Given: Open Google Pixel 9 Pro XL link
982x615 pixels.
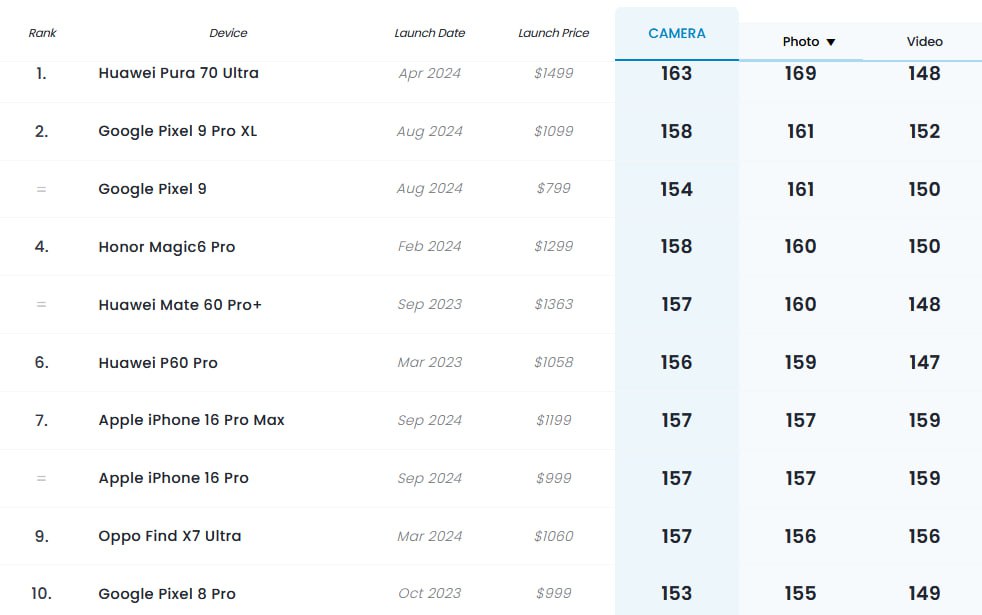Looking at the screenshot, I should [x=178, y=131].
